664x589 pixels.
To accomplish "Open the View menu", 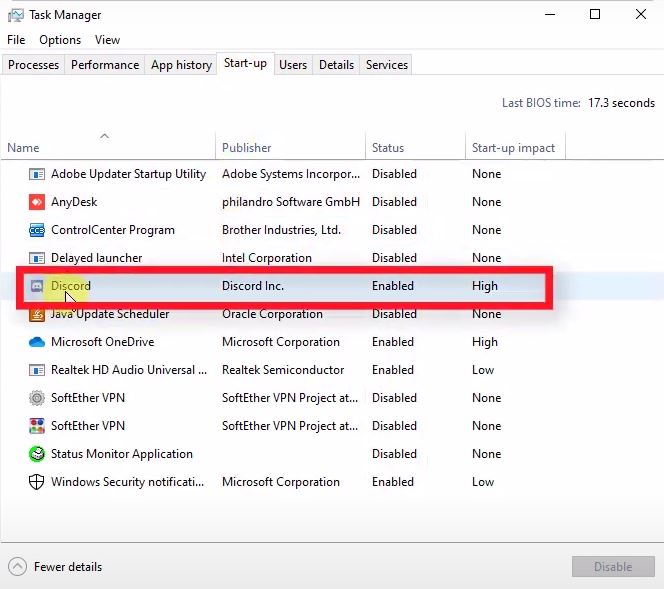I will pos(107,40).
